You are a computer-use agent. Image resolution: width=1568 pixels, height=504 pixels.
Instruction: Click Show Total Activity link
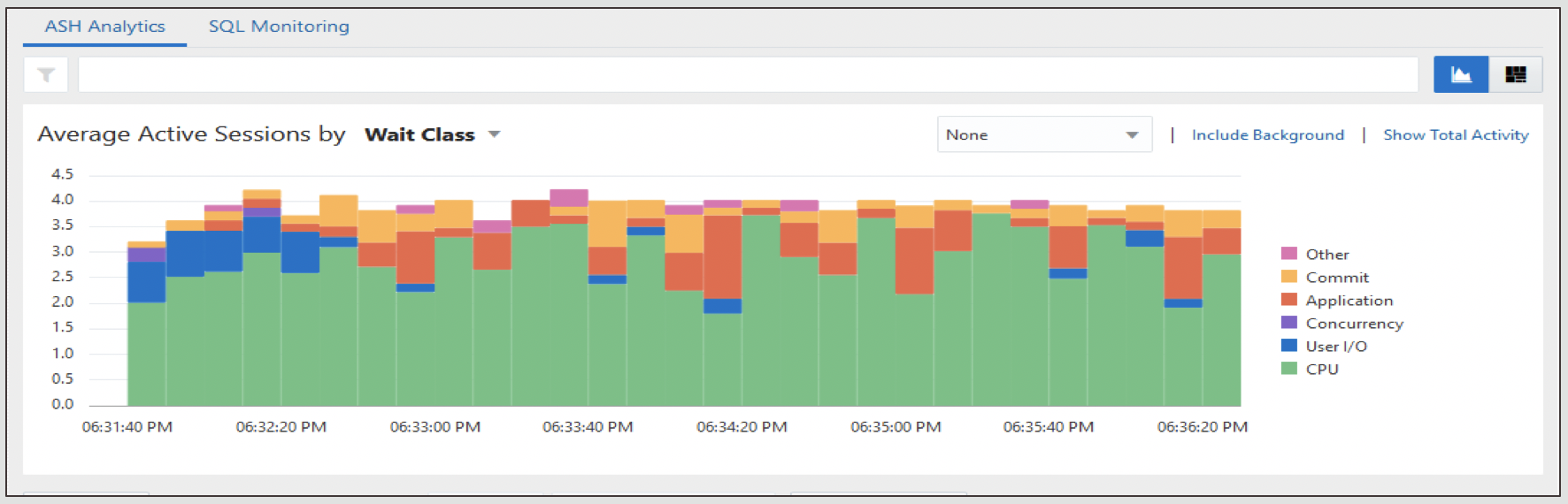click(x=1456, y=134)
